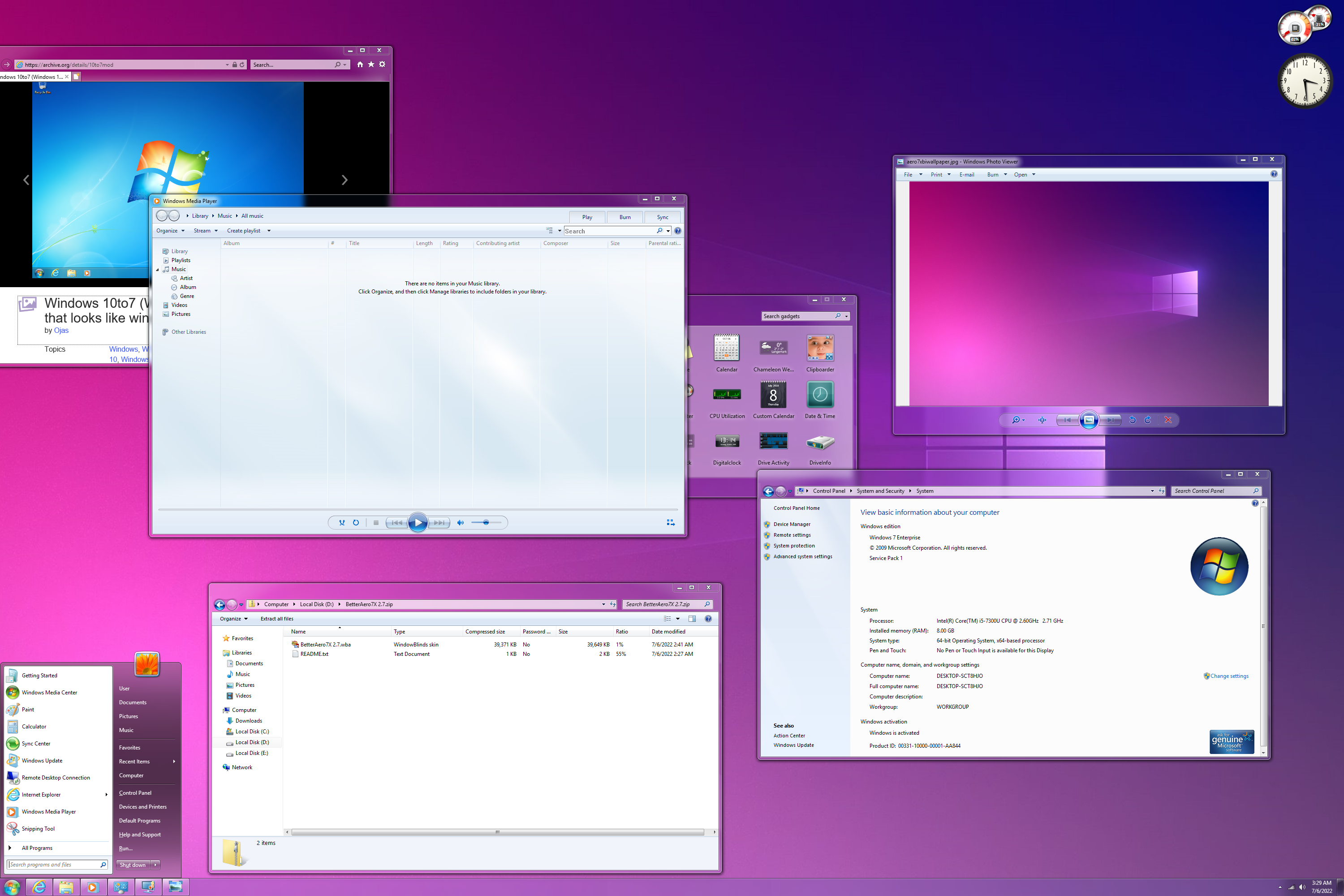The image size is (1344, 896).
Task: Open the Create playlist dropdown
Action: pyautogui.click(x=249, y=231)
